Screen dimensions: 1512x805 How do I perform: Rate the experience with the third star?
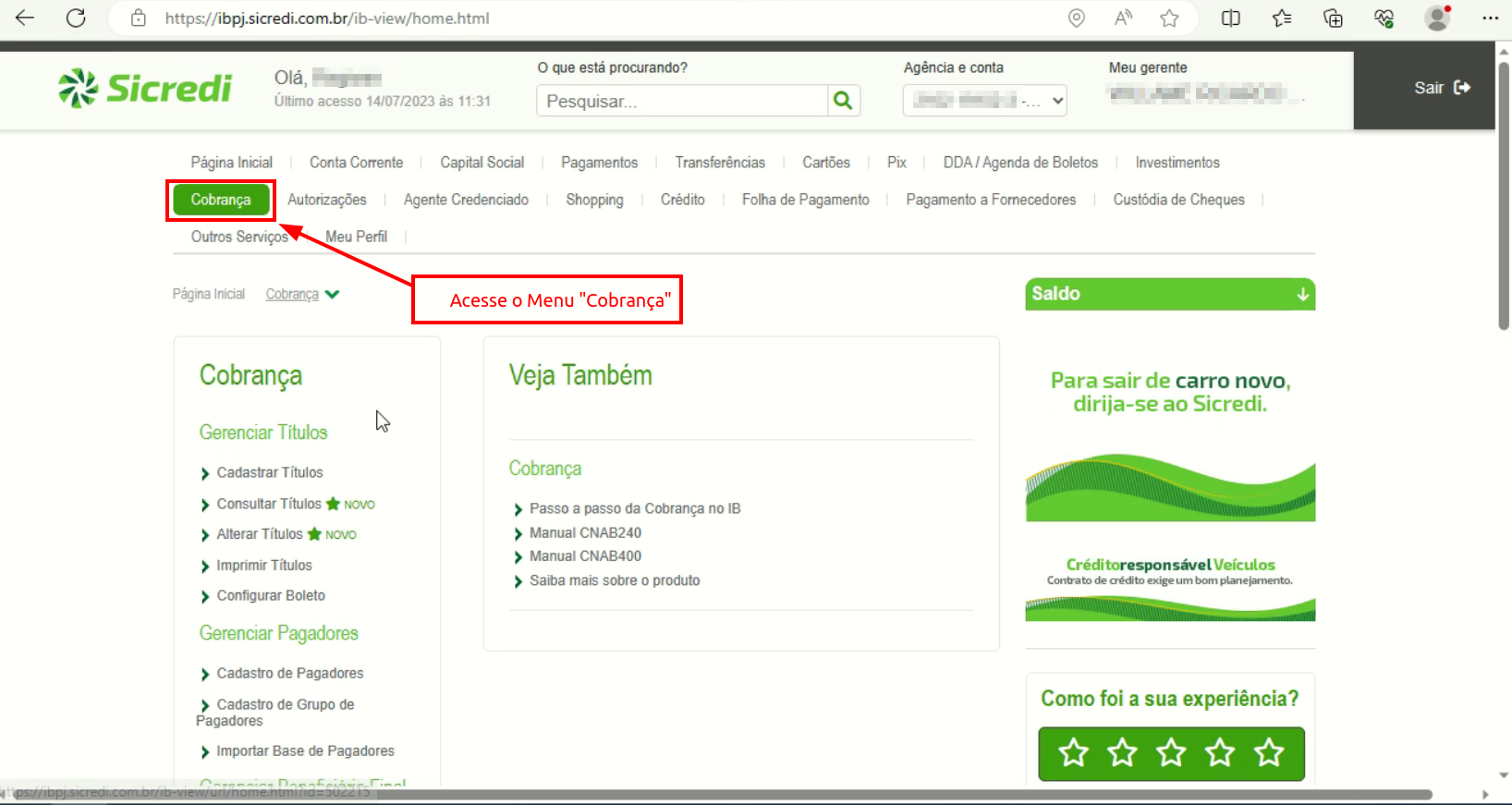[1171, 752]
